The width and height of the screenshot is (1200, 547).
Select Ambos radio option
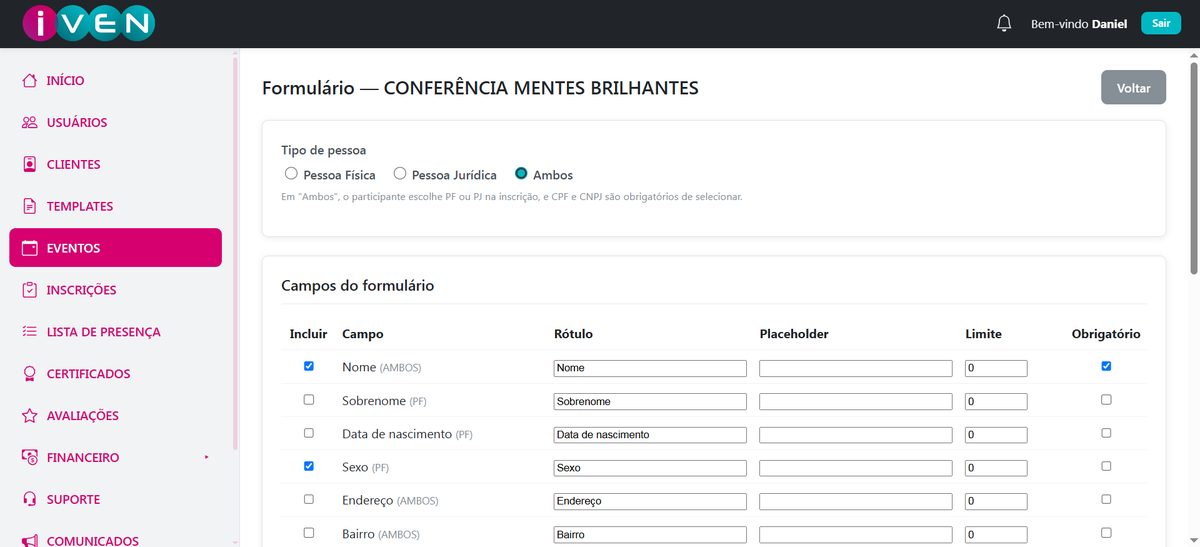click(521, 174)
